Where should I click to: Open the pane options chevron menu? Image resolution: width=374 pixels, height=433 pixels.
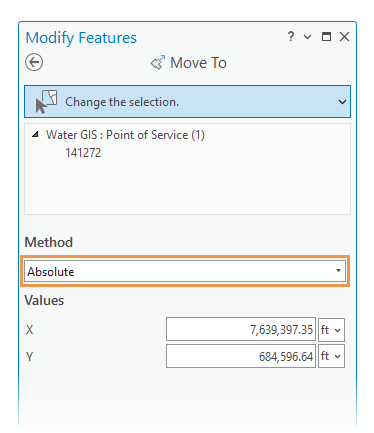pos(308,37)
